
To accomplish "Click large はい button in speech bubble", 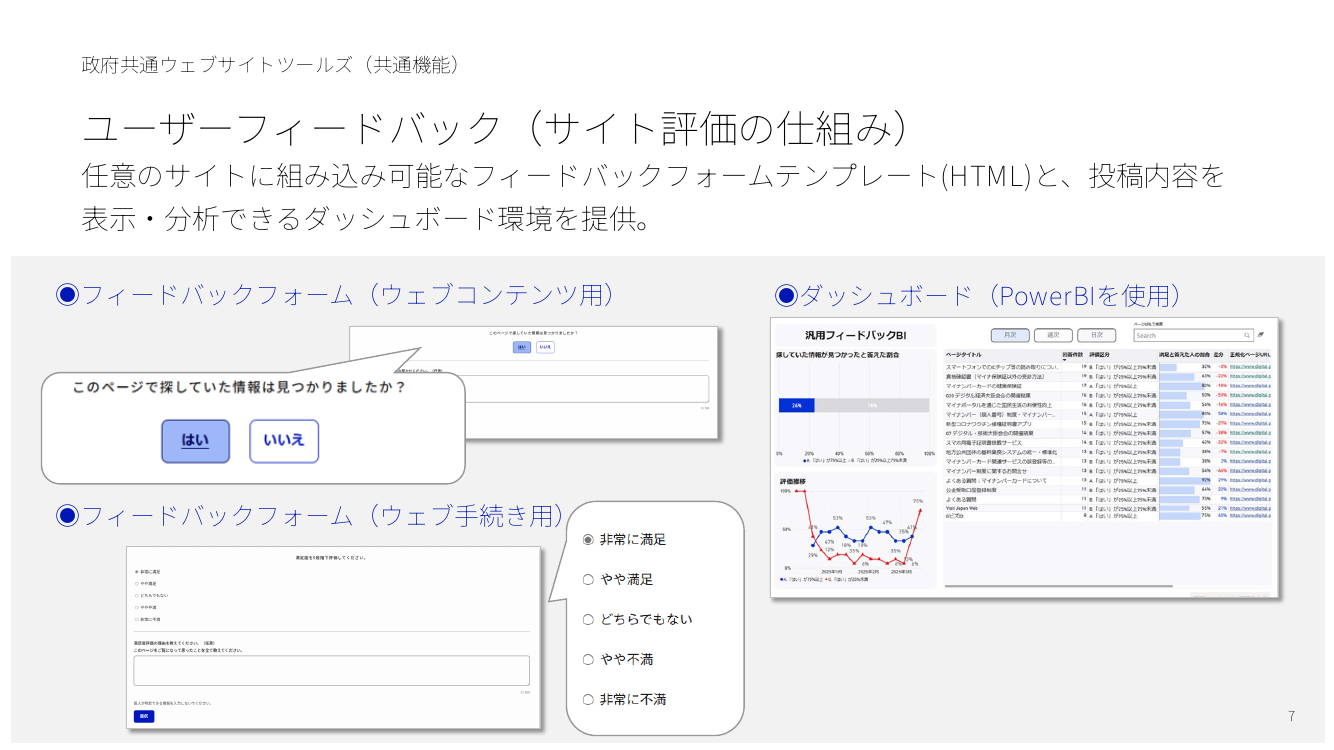I will click(196, 441).
